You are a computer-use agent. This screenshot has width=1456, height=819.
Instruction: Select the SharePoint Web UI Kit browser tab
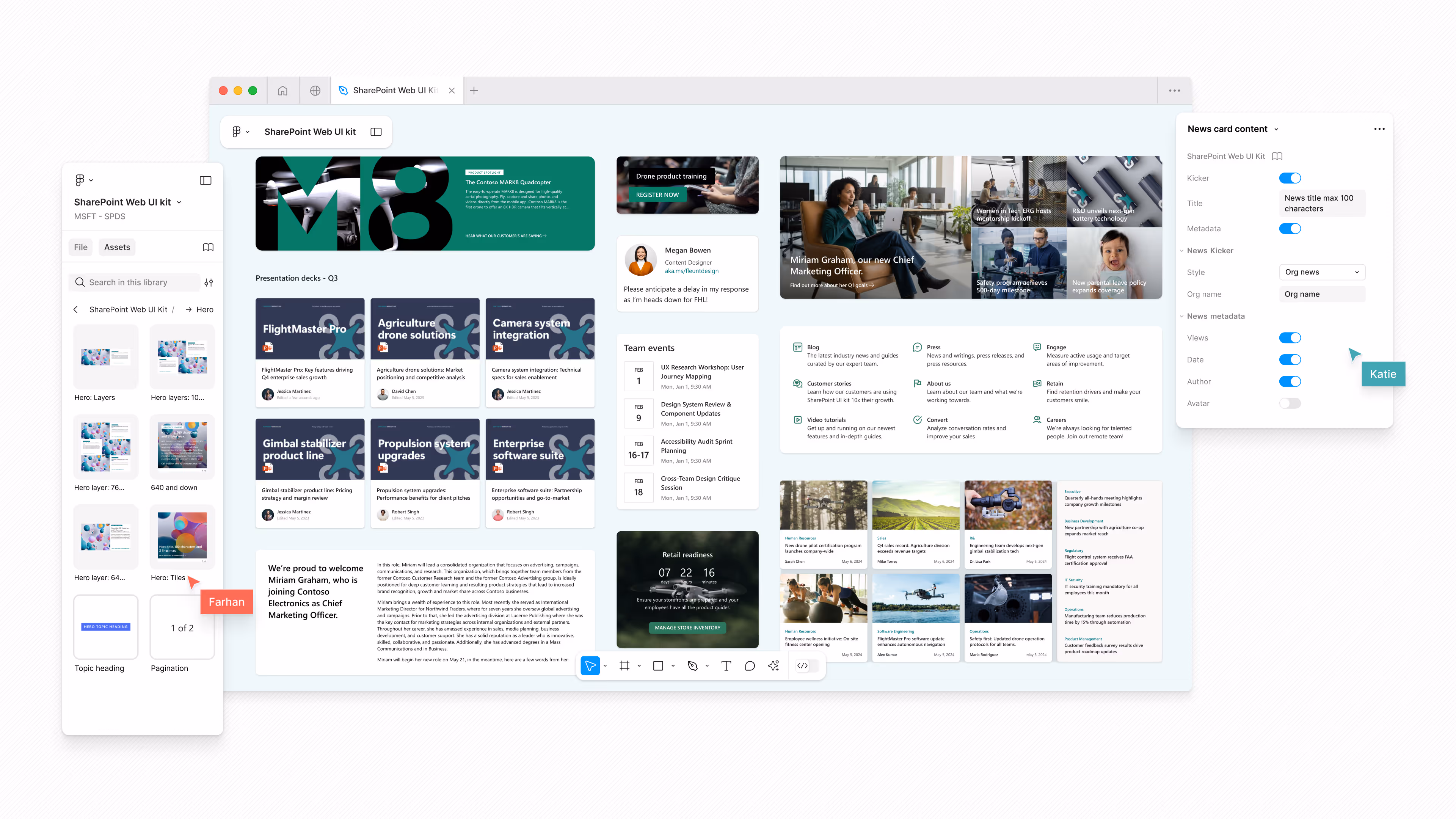[x=395, y=90]
